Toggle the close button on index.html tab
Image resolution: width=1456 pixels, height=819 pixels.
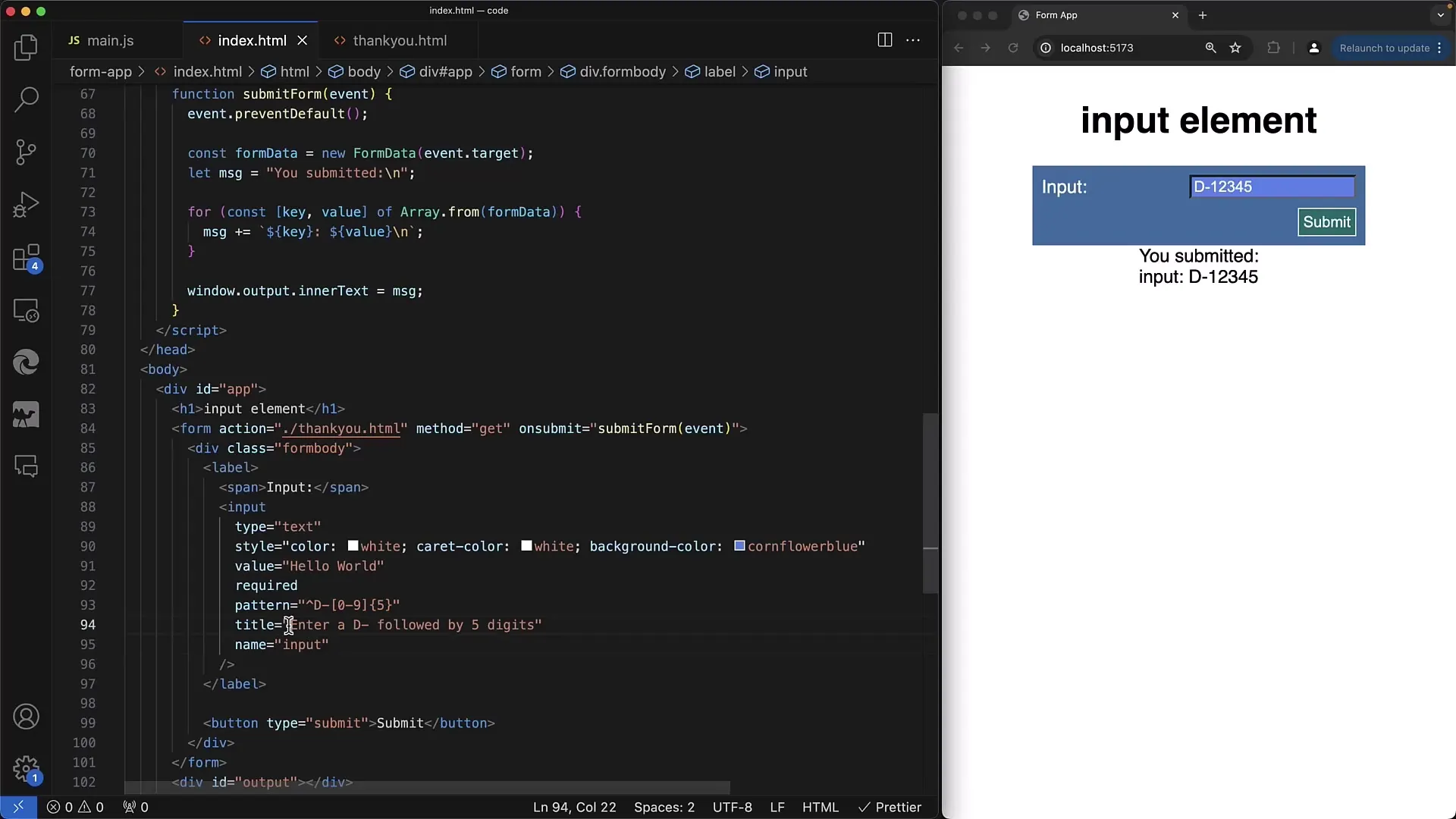[302, 40]
